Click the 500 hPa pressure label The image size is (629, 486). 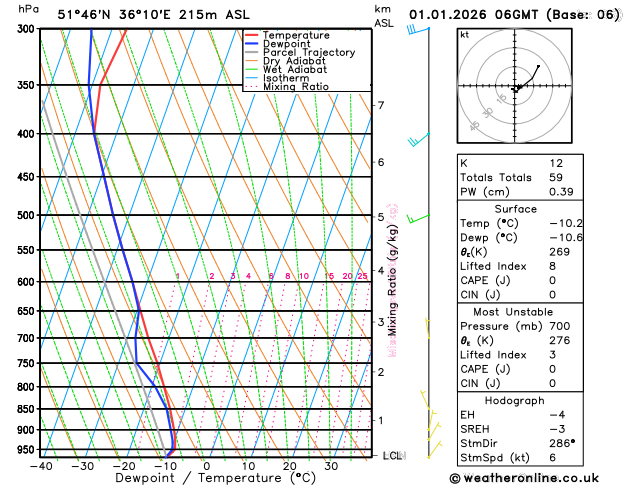[28, 215]
